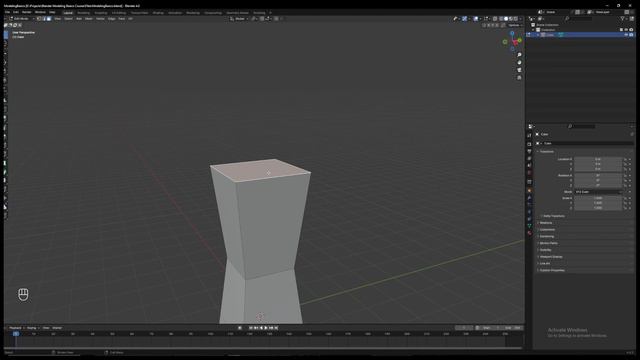
Task: Open the Object Data green triangle tab
Action: [x=529, y=225]
